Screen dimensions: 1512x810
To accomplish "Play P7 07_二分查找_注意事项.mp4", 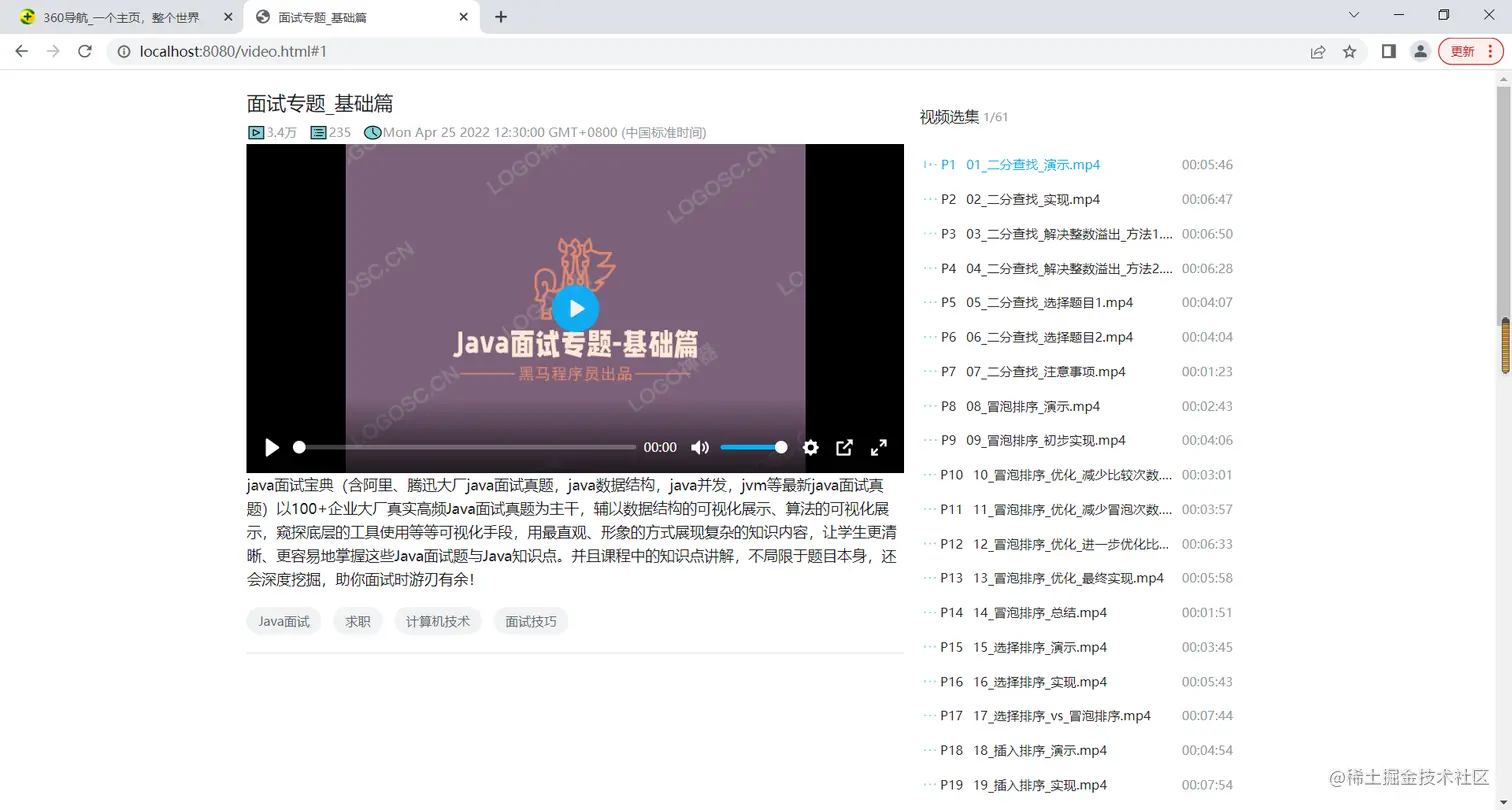I will point(1078,371).
